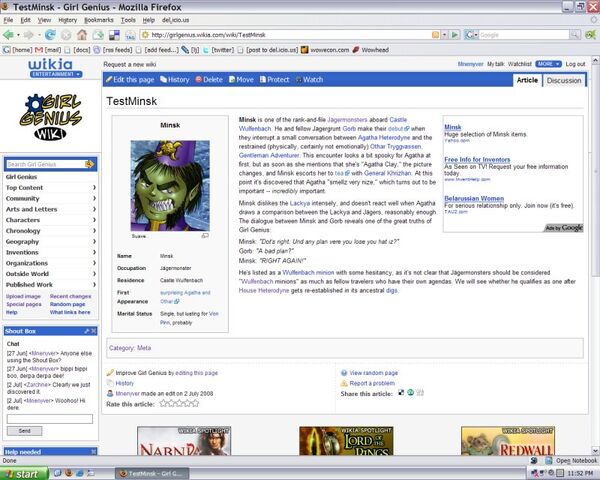The image size is (600, 480).
Task: Click the Watch page action
Action: click(309, 80)
